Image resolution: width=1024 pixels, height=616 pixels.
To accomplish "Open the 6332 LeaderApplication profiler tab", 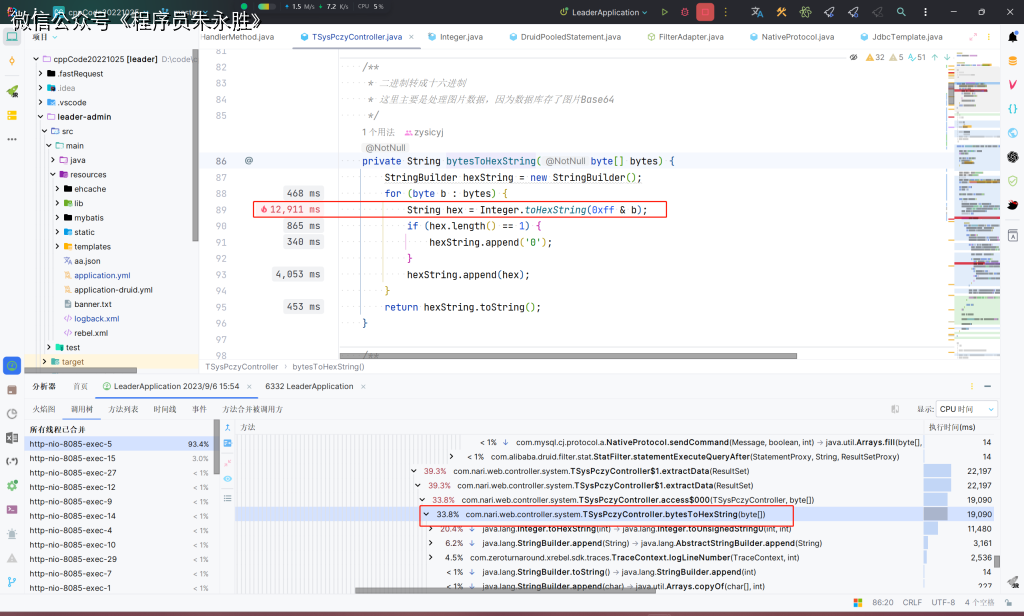I will pyautogui.click(x=309, y=387).
